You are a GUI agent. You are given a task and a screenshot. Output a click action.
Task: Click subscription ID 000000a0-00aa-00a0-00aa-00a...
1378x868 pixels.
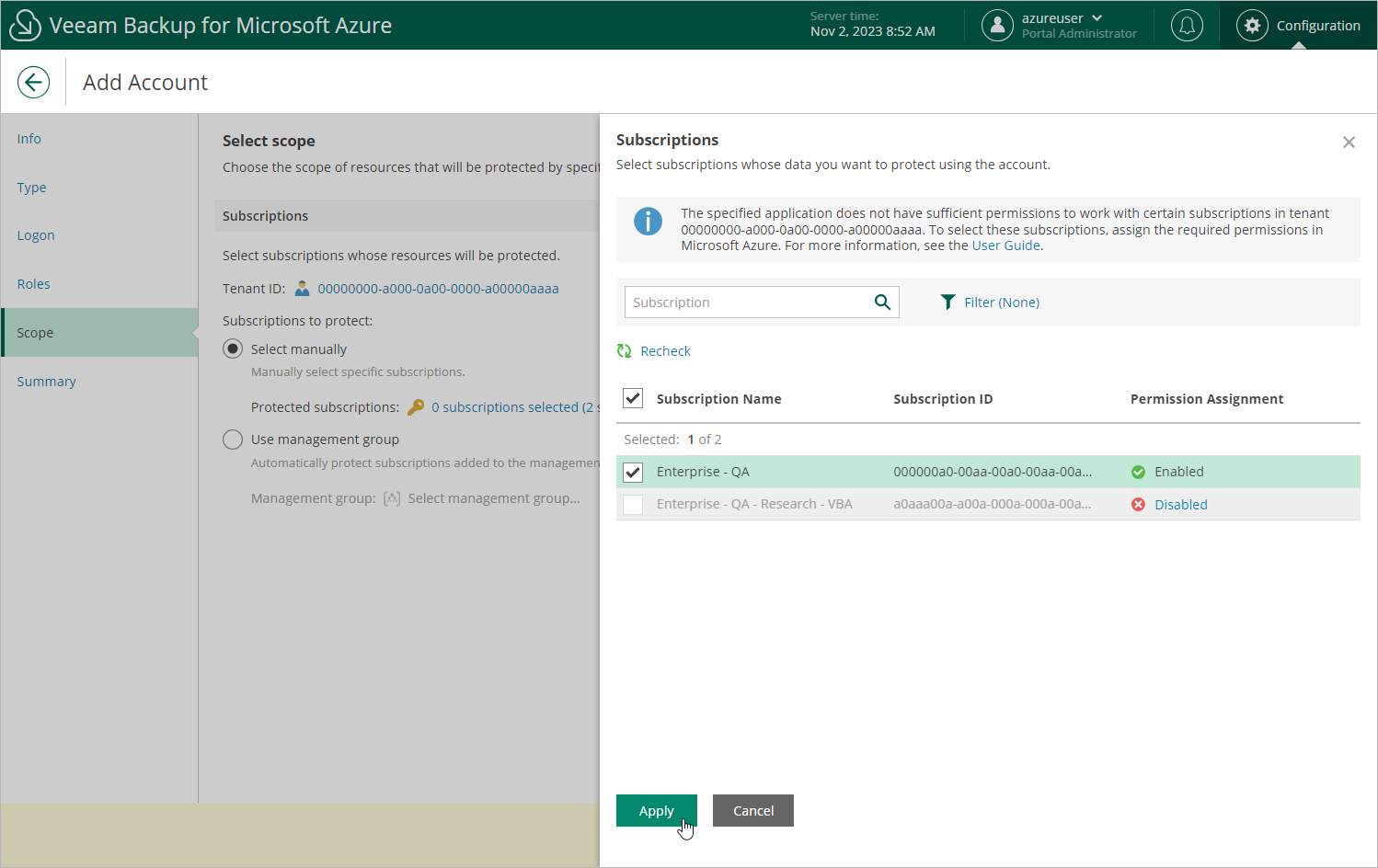tap(993, 472)
